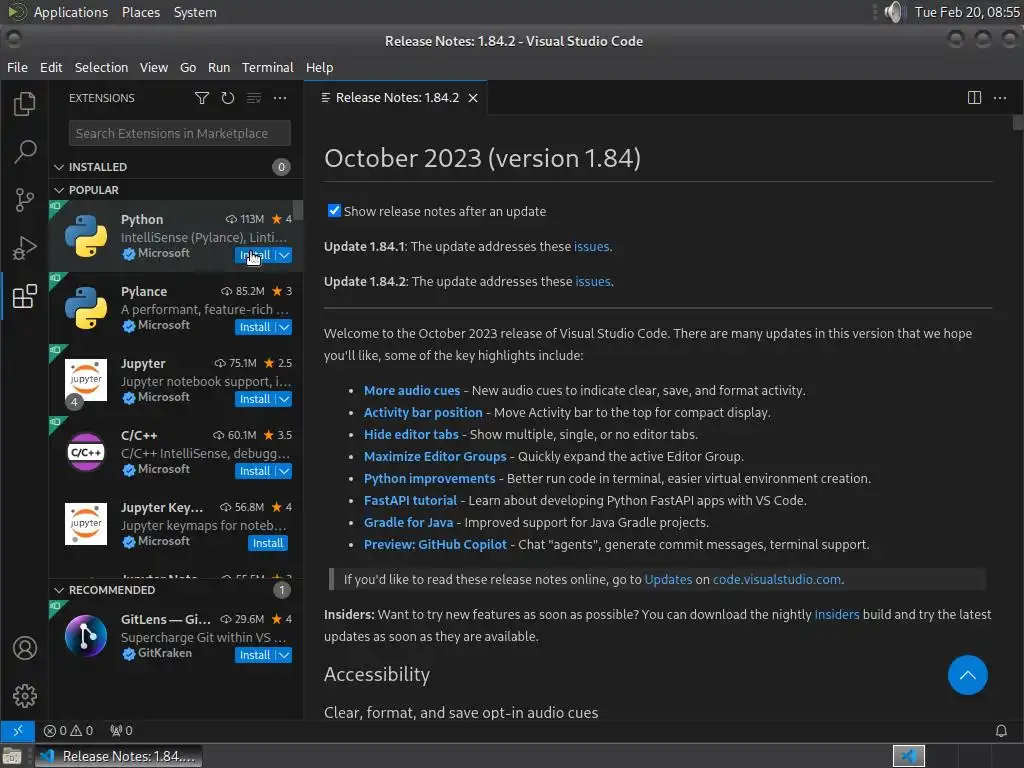
Task: Click the release notes vertical scrollbar thumb
Action: pyautogui.click(x=1017, y=123)
